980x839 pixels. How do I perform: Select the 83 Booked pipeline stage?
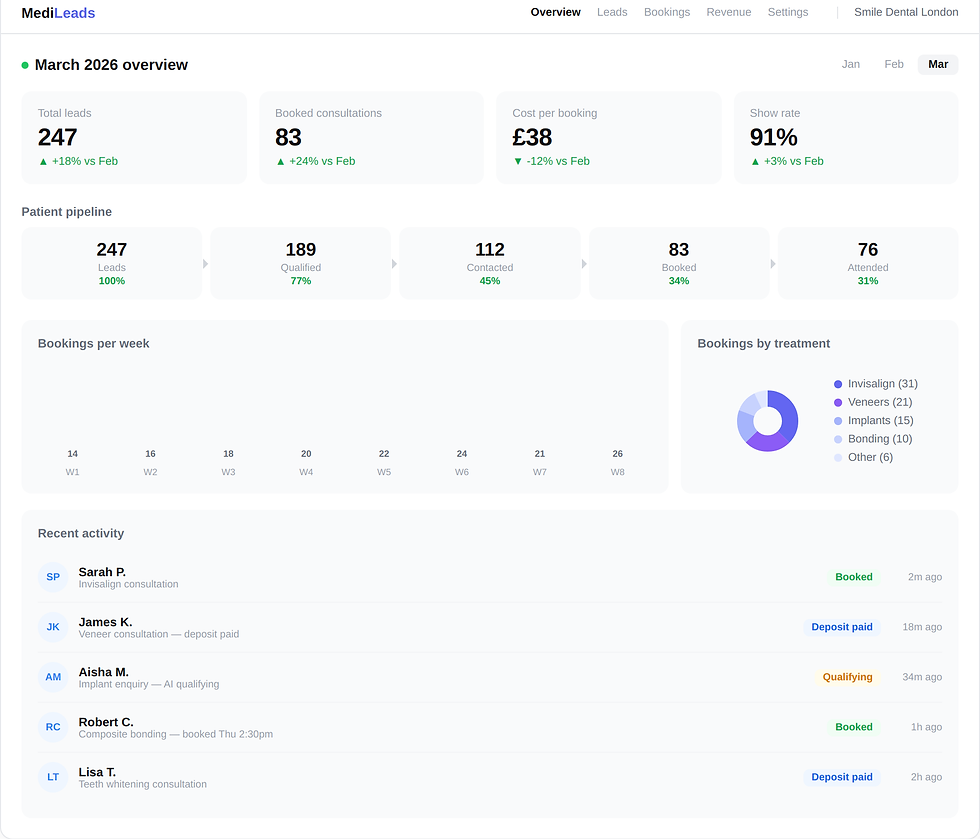pos(679,263)
